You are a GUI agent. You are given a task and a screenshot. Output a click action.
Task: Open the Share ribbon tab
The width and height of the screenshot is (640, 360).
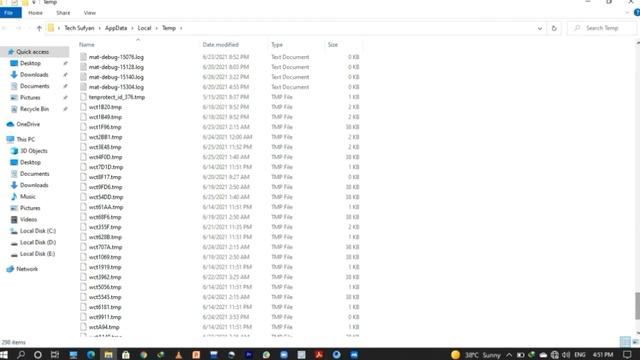(x=63, y=13)
